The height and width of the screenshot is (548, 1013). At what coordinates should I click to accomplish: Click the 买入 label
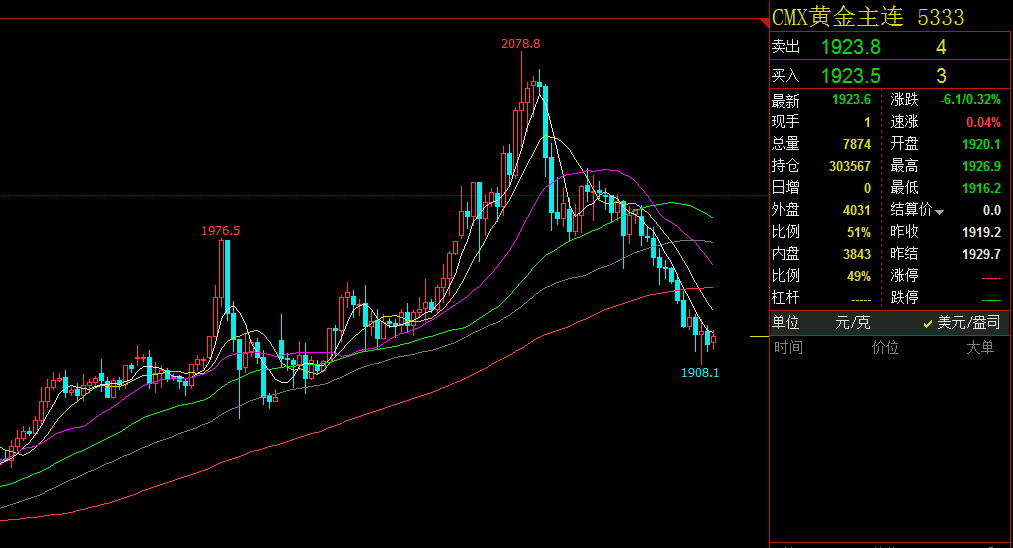click(786, 76)
